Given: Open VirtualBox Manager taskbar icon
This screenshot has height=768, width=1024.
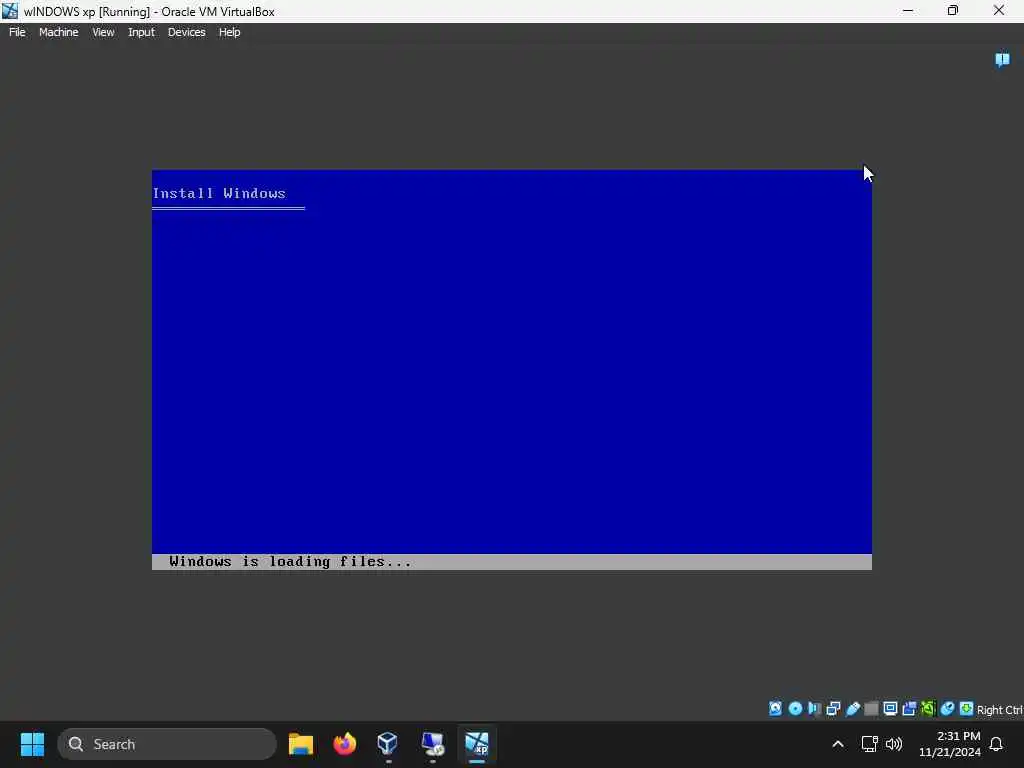Looking at the screenshot, I should (x=388, y=744).
